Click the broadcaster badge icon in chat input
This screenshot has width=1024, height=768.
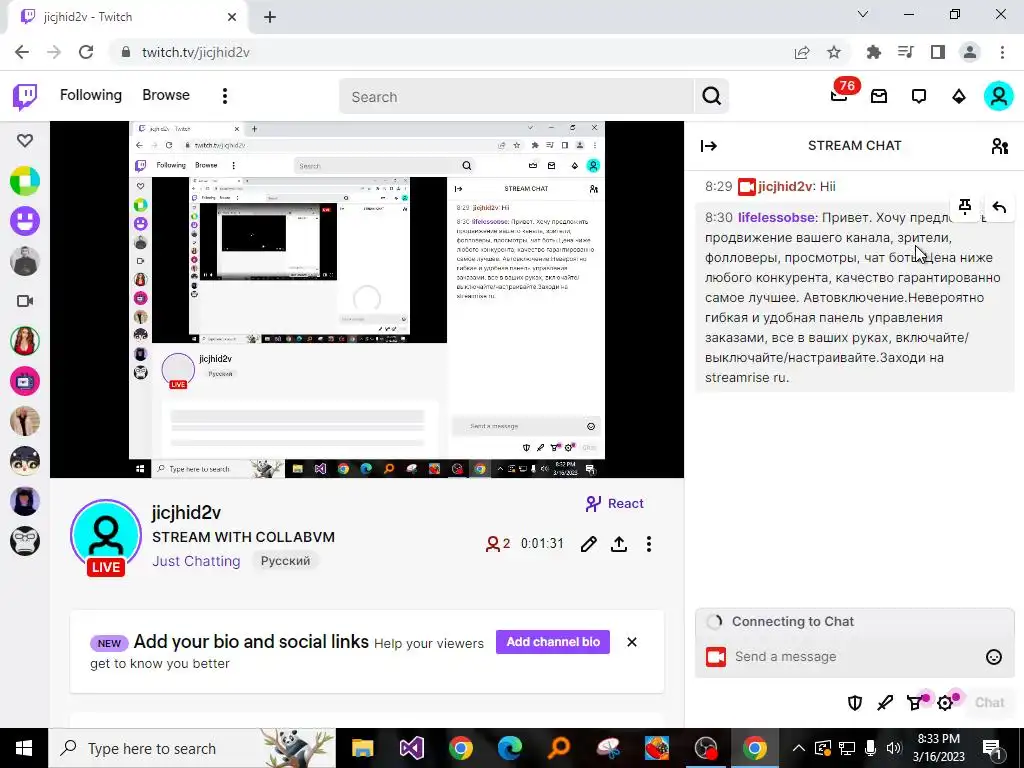coord(716,657)
